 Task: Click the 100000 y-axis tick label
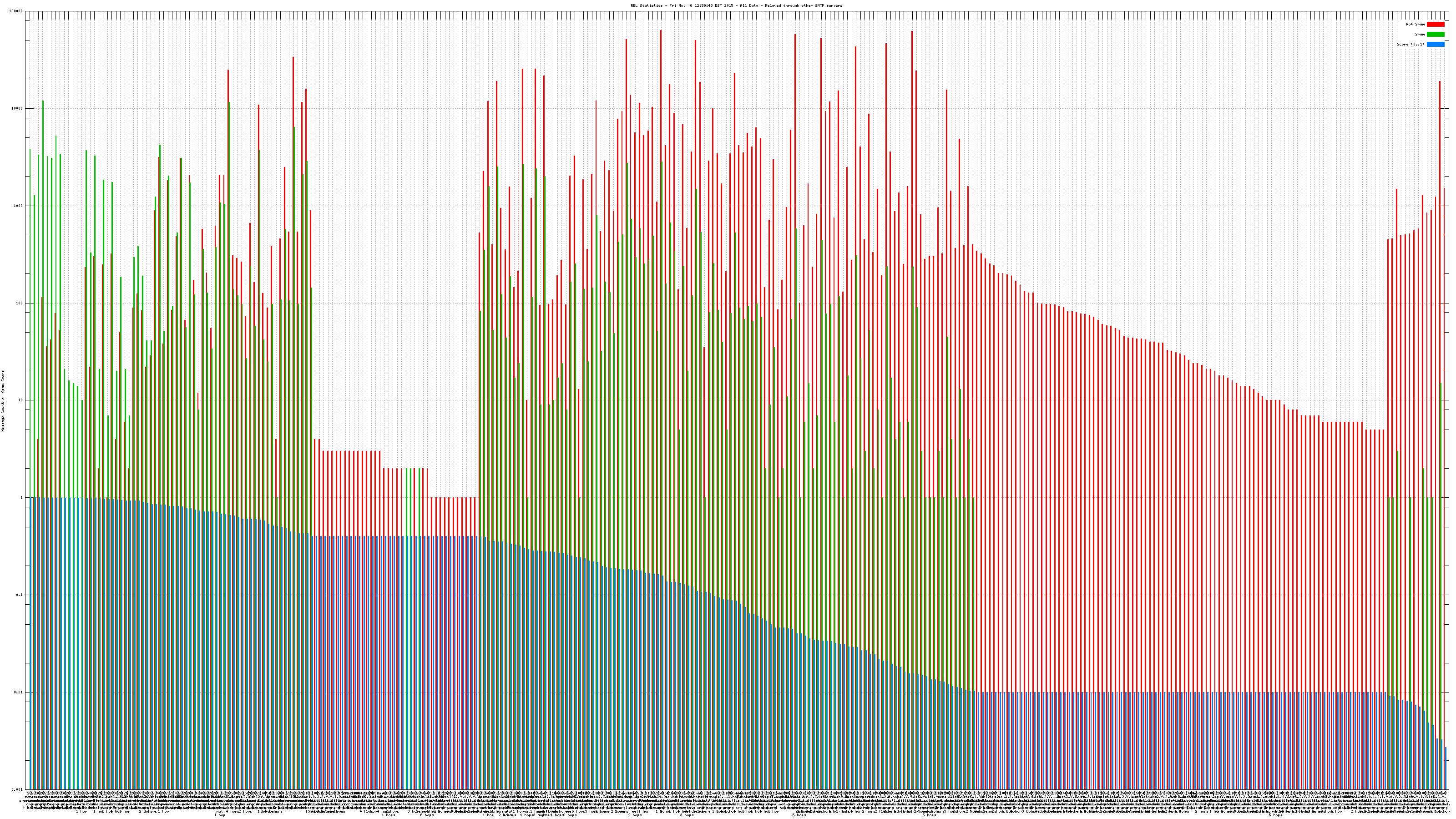pyautogui.click(x=16, y=11)
